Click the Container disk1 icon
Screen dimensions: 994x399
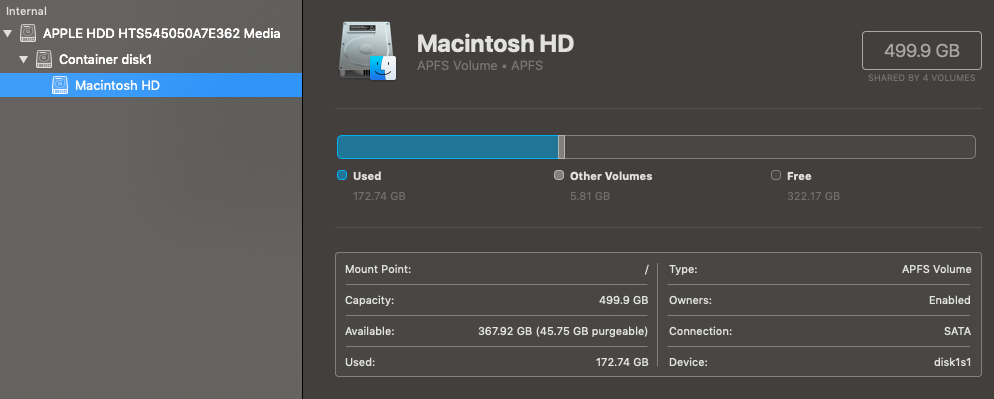(44, 59)
